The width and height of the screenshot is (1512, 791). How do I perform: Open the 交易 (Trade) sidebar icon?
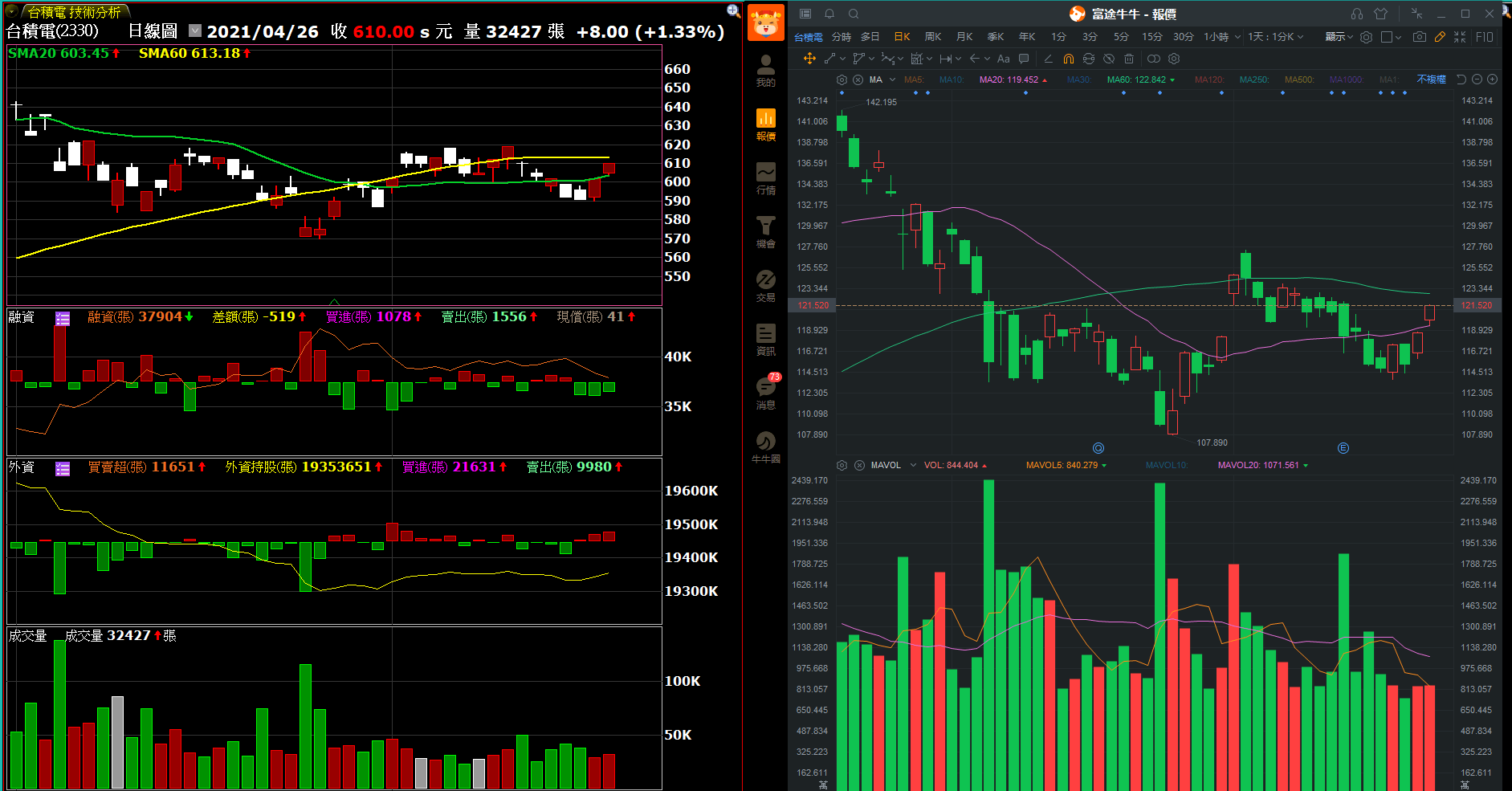[x=765, y=285]
